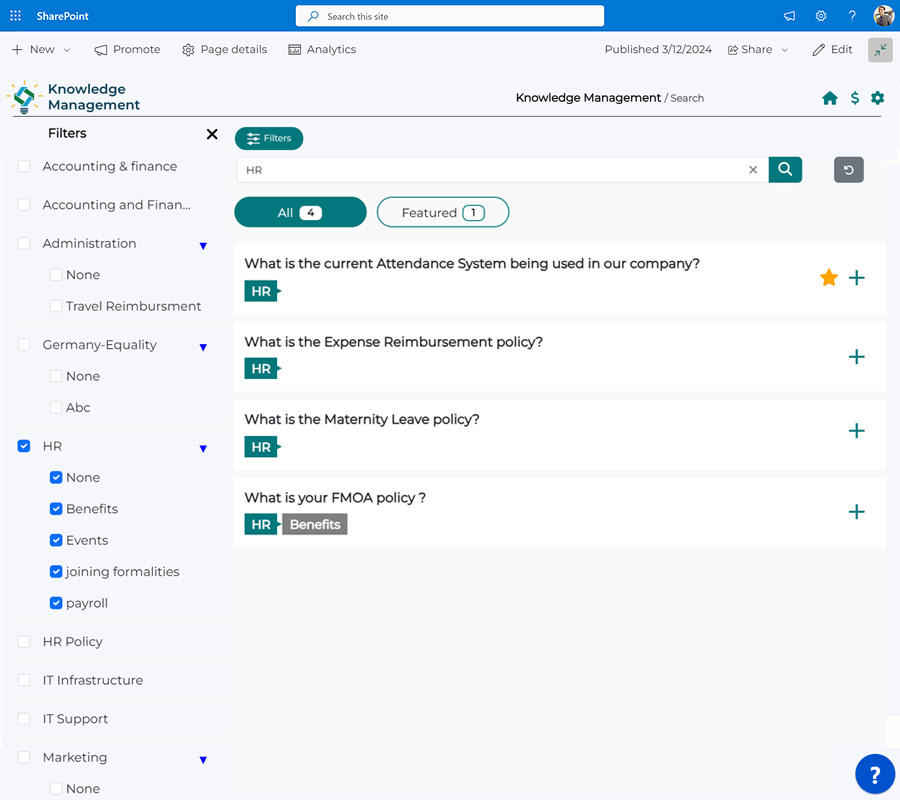This screenshot has height=800, width=900.
Task: Collapse the HR category using its triangle
Action: point(204,448)
